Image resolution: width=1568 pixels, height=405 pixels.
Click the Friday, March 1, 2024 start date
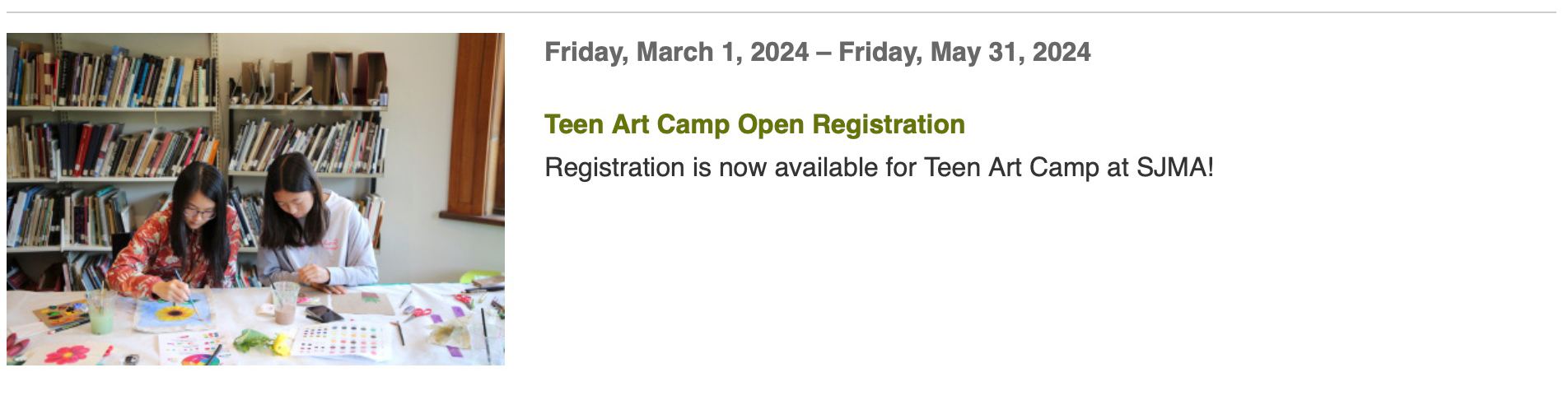676,52
